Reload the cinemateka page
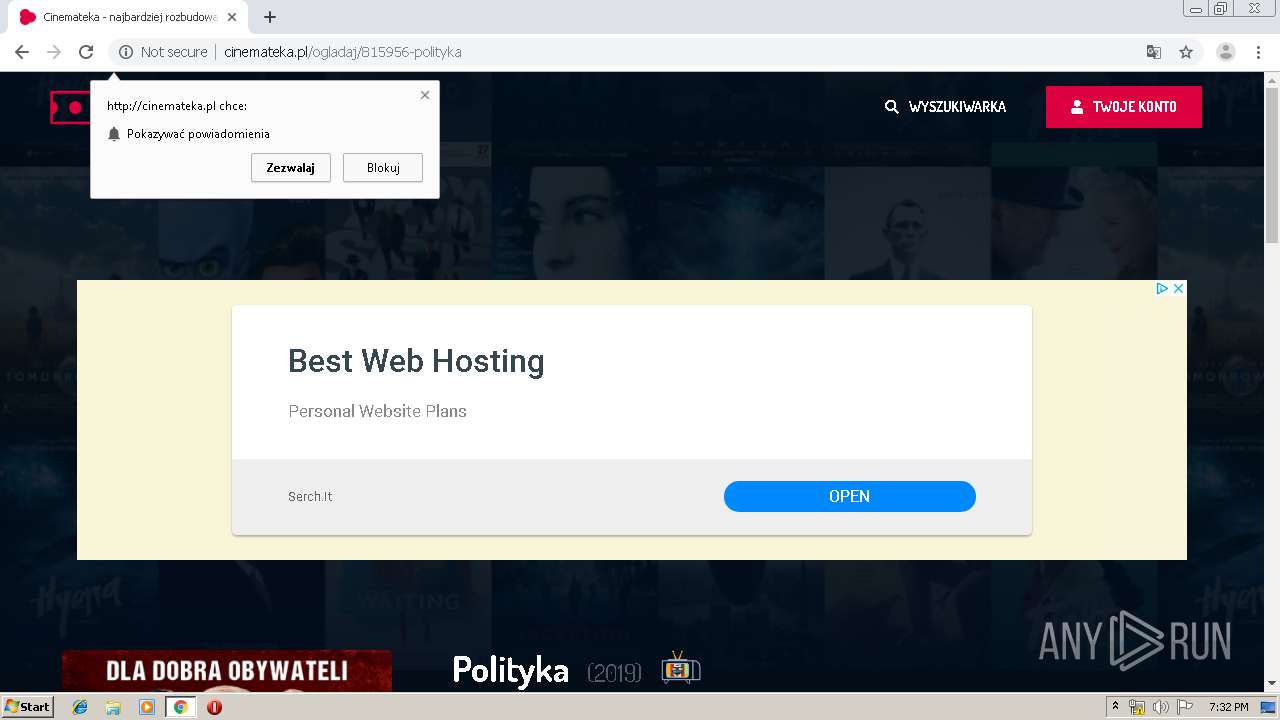The width and height of the screenshot is (1280, 720). [86, 52]
